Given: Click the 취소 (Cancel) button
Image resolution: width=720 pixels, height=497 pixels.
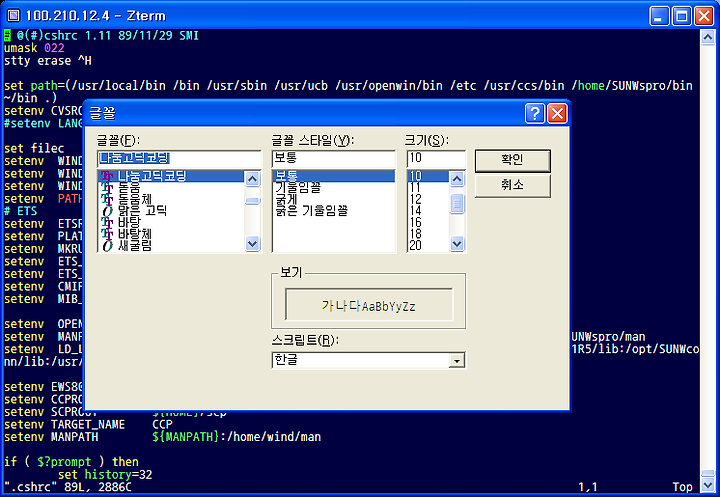Looking at the screenshot, I should pyautogui.click(x=512, y=186).
